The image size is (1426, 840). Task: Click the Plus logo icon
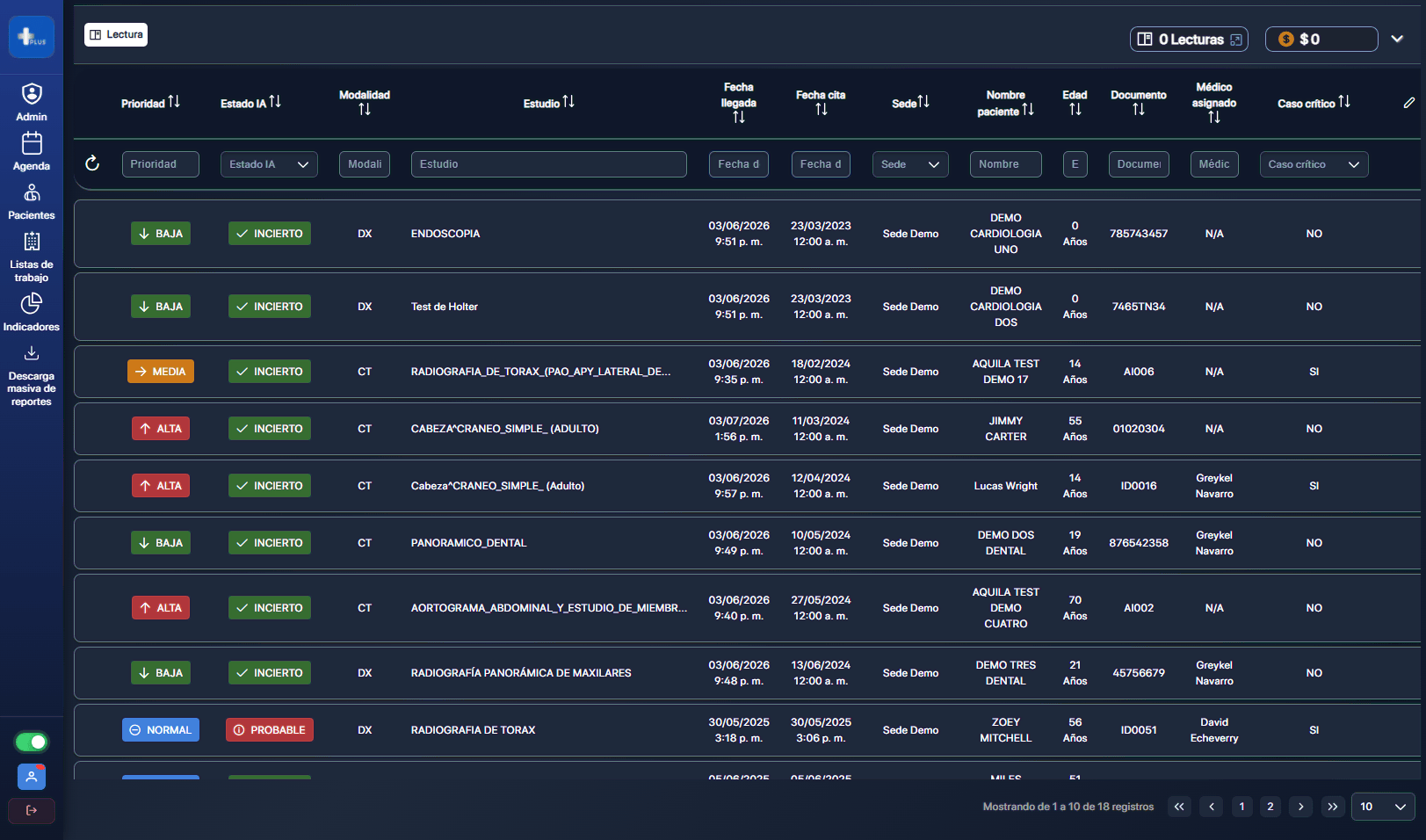(32, 37)
